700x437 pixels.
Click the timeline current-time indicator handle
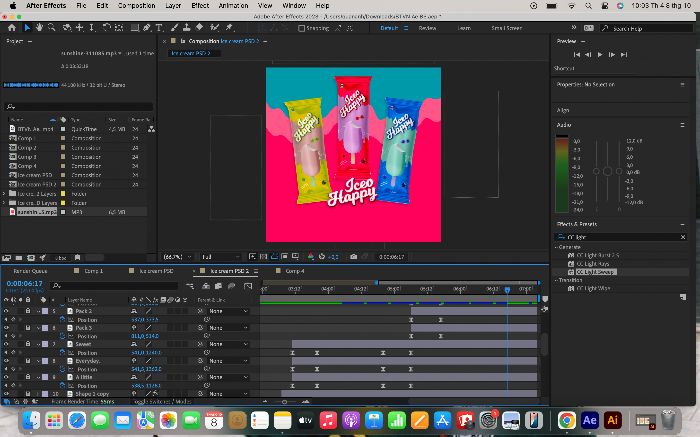[507, 290]
